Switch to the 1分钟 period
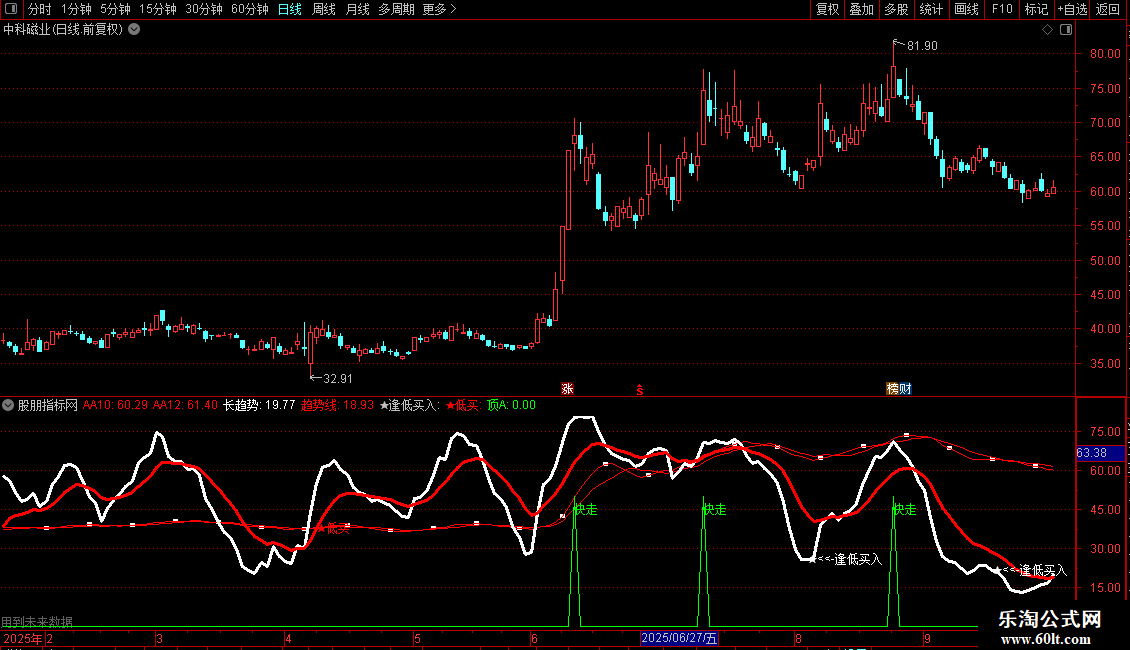Image resolution: width=1130 pixels, height=650 pixels. coord(76,9)
